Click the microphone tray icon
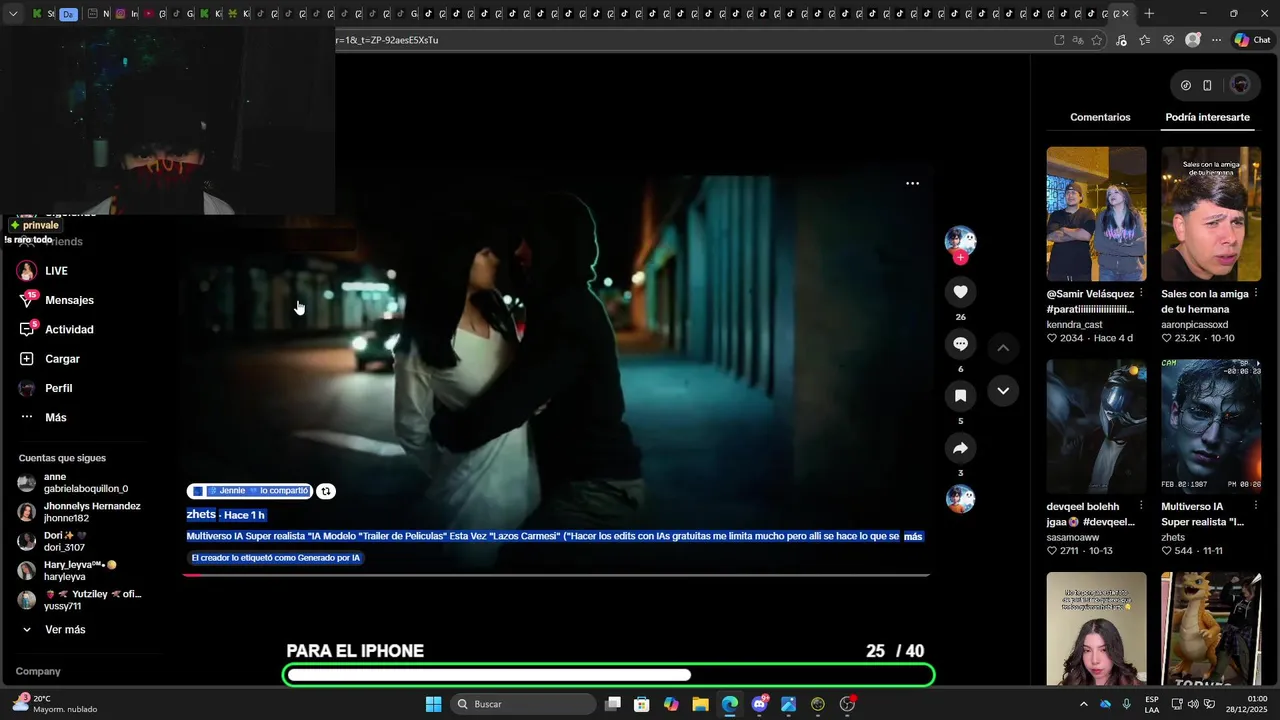Image resolution: width=1280 pixels, height=720 pixels. 1127,704
